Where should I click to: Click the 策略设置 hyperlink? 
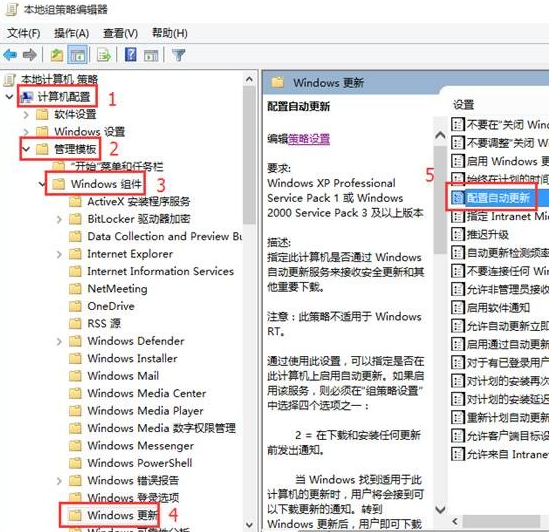coord(309,139)
